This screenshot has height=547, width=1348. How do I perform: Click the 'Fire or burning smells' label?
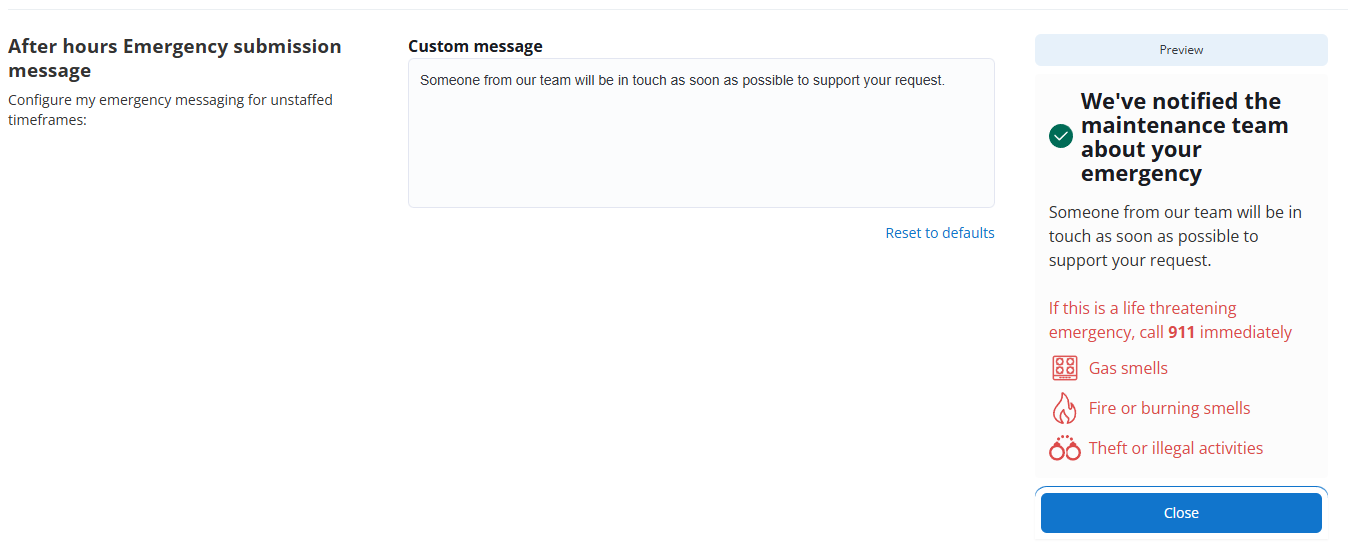(1169, 408)
